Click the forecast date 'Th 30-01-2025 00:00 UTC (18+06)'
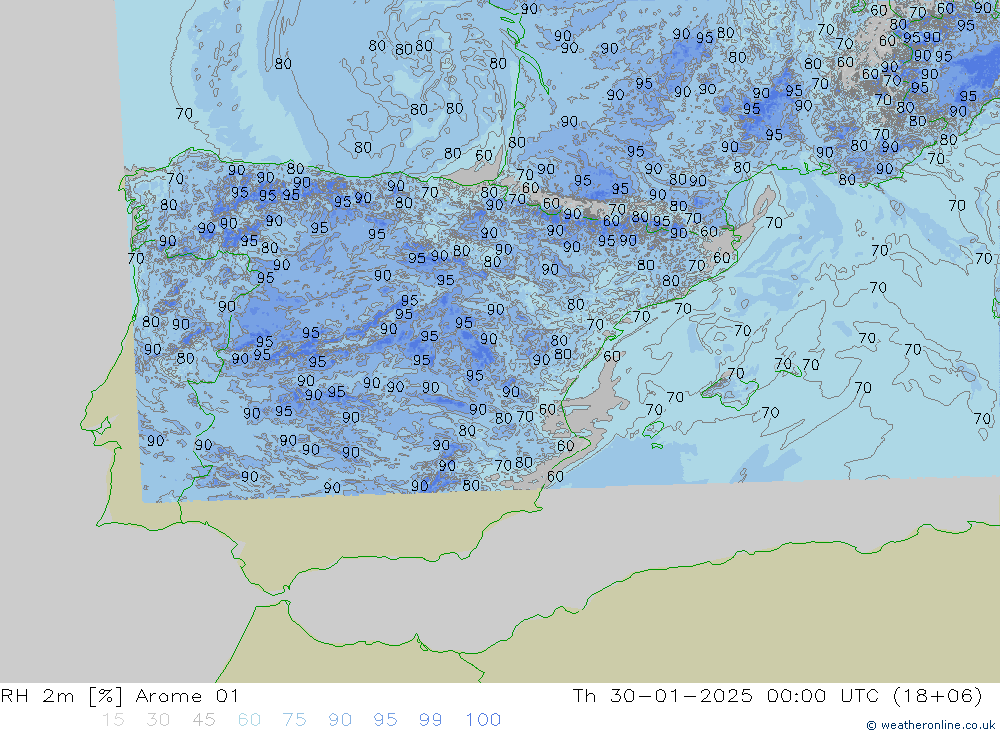The image size is (1000, 733). coord(777,695)
